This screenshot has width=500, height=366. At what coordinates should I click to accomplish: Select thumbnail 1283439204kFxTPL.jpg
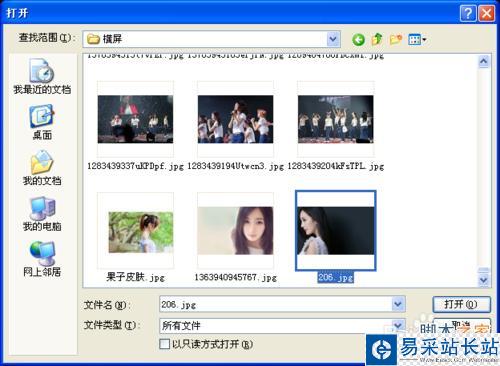[x=336, y=119]
